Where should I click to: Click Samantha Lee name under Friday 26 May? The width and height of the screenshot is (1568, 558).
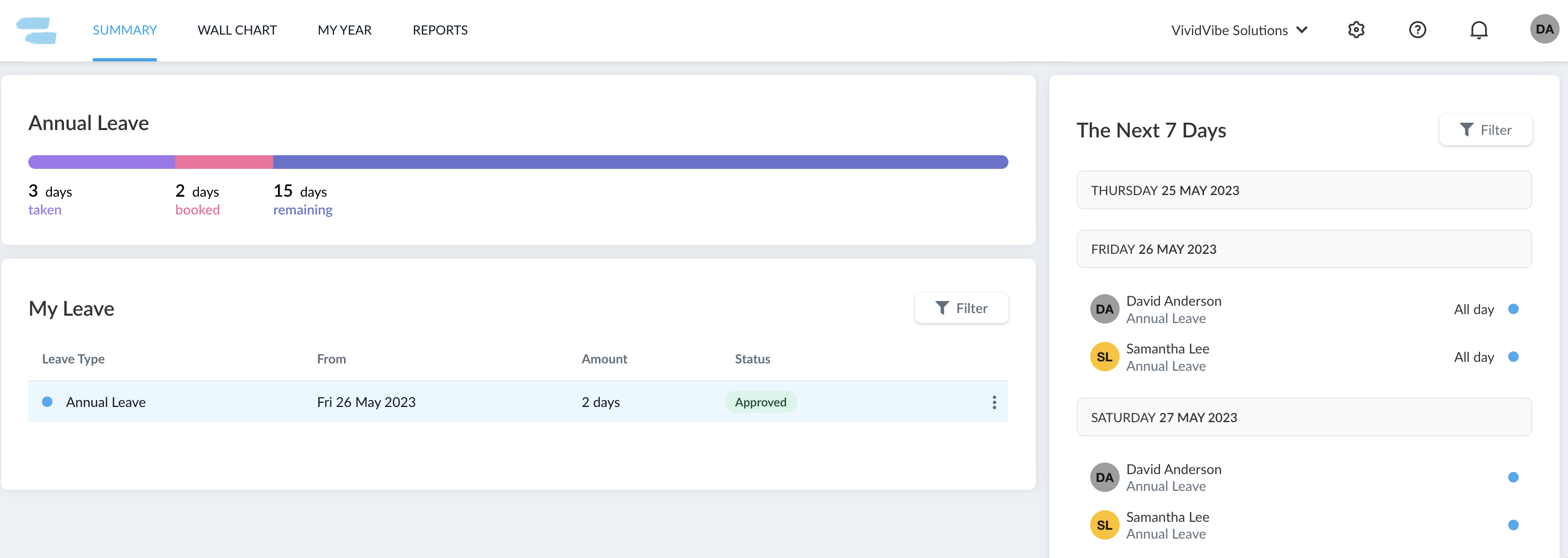(1167, 349)
